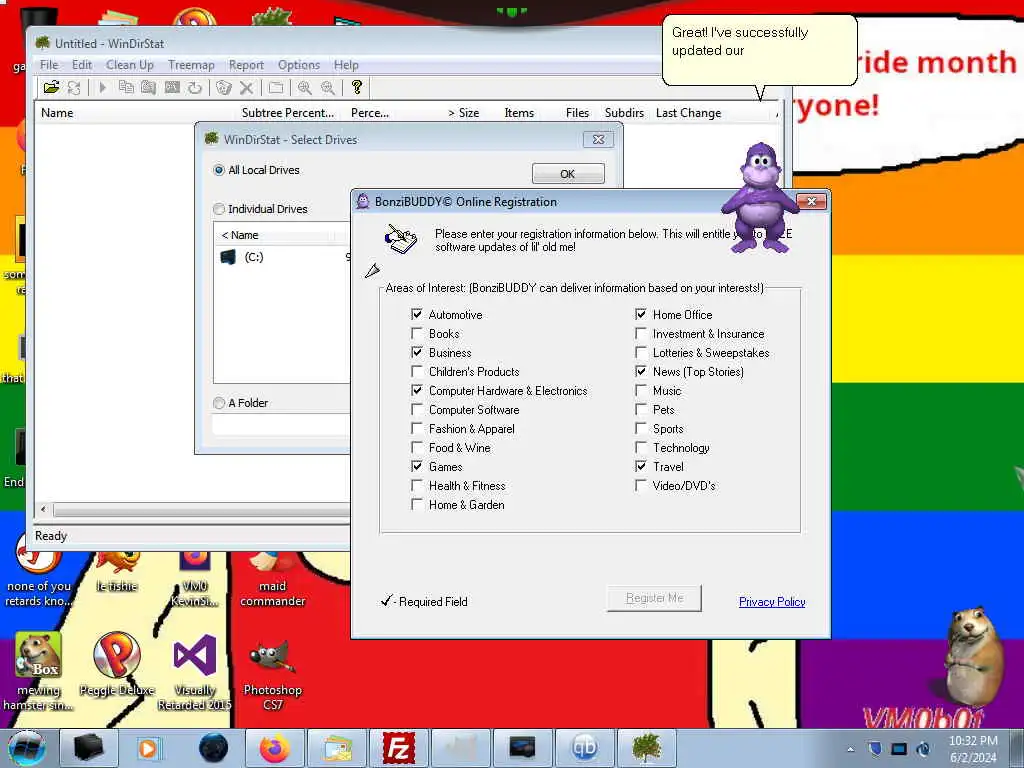Uncheck the Games checkbox
Viewport: 1024px width, 768px height.
pyautogui.click(x=417, y=466)
